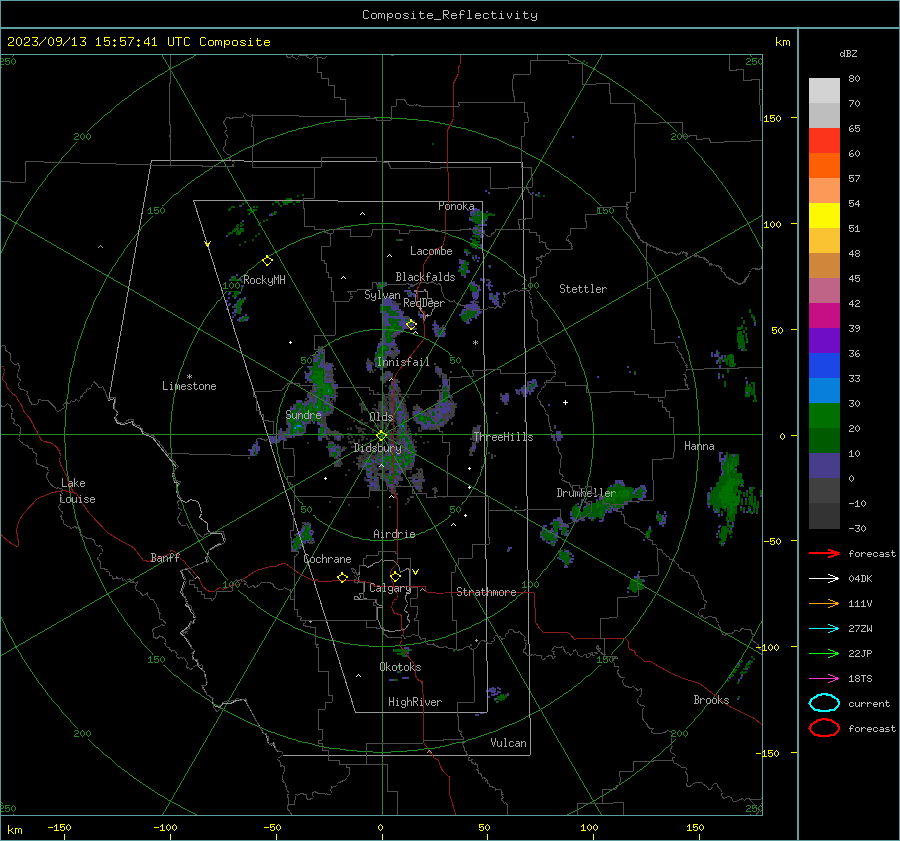Viewport: 900px width, 841px height.
Task: Click the RockyMH label
Action: (x=264, y=280)
